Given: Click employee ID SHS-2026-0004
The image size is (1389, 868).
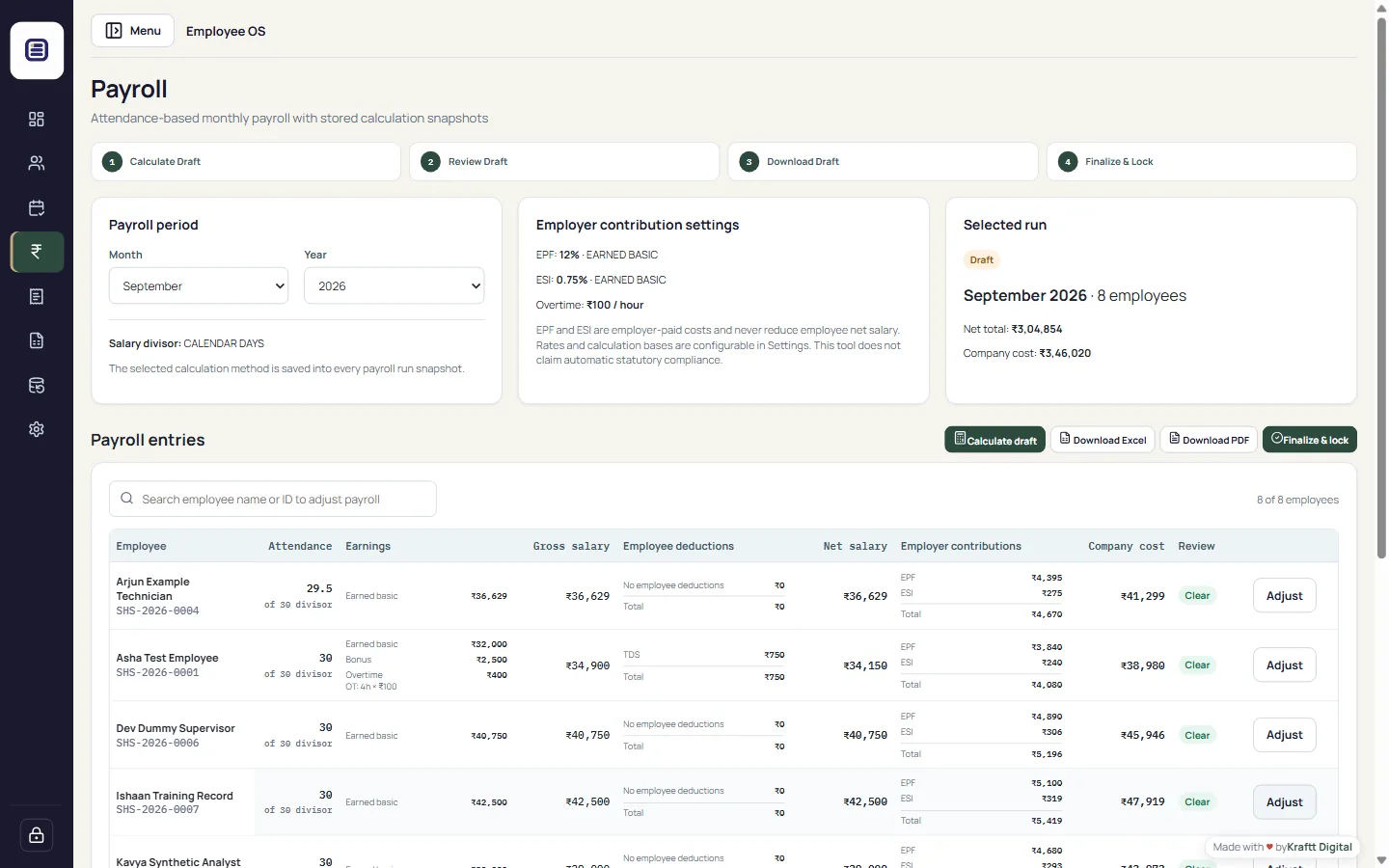Looking at the screenshot, I should (x=157, y=611).
